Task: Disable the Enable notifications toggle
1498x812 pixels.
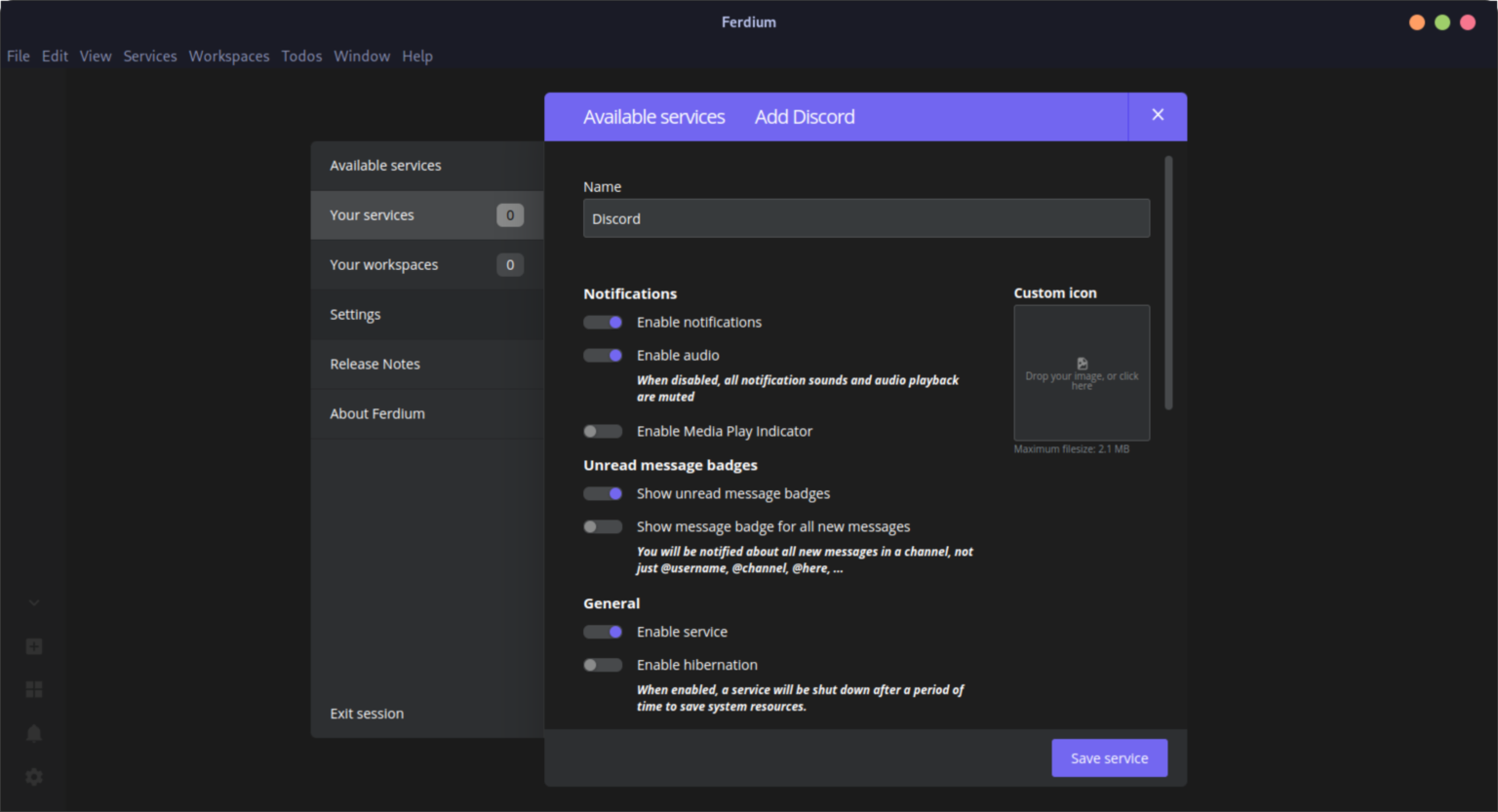Action: (x=603, y=322)
